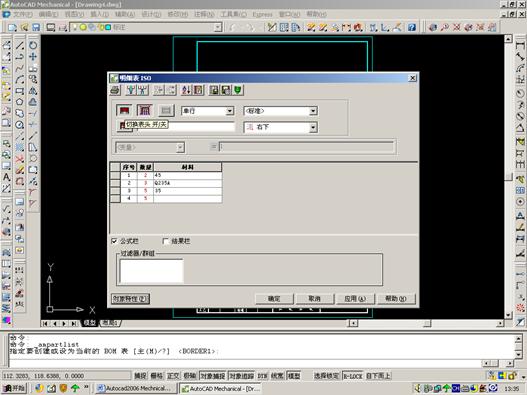Click the filter/group list box
Viewport: 527px width, 395px height.
coord(152,271)
